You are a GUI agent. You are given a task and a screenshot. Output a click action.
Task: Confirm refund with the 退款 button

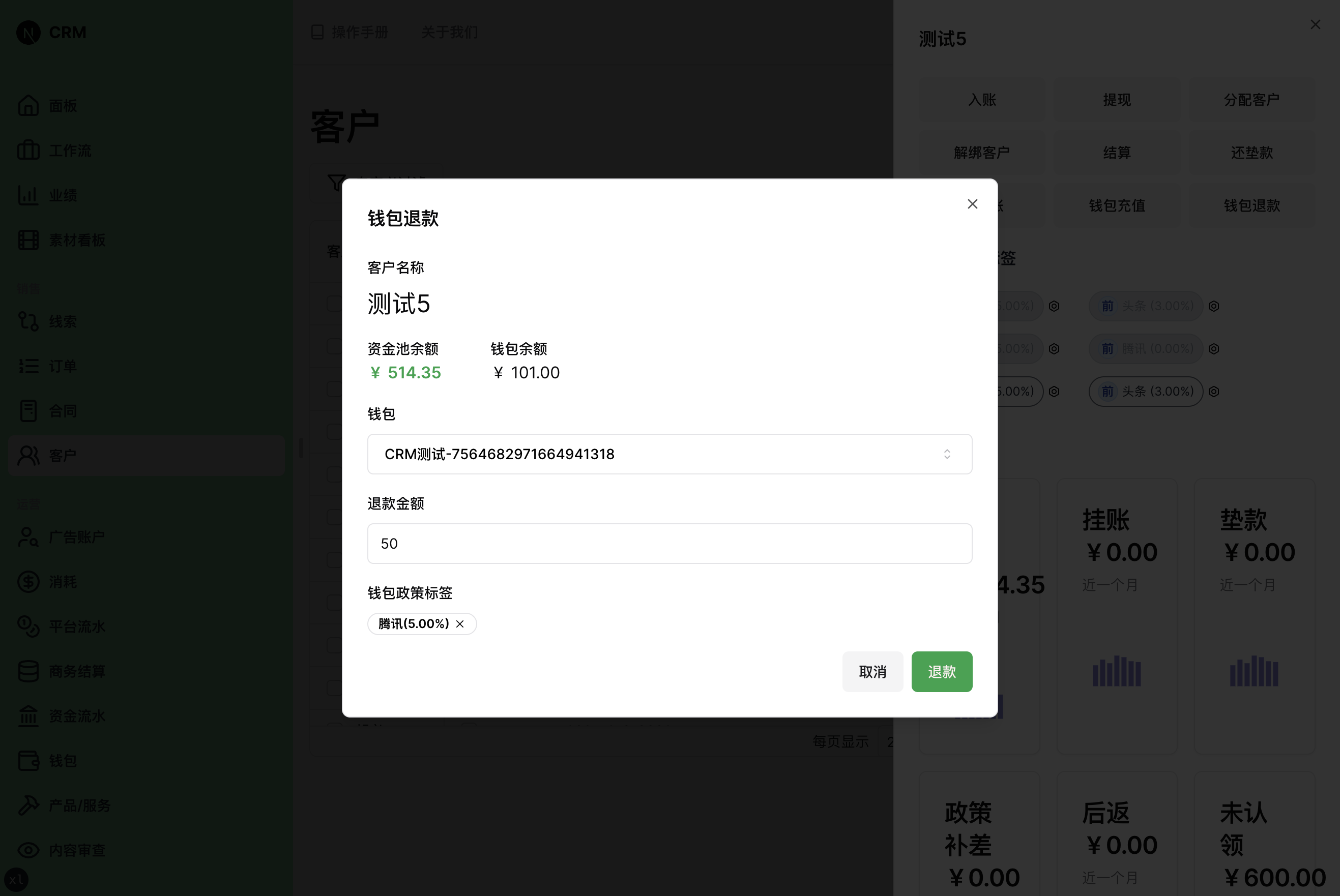pos(941,671)
